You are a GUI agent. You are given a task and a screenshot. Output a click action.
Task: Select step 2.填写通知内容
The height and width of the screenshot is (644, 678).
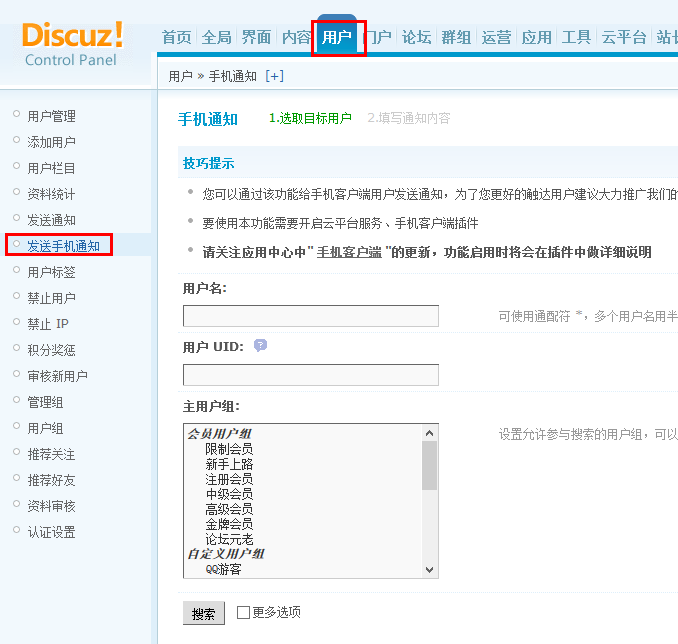[409, 118]
